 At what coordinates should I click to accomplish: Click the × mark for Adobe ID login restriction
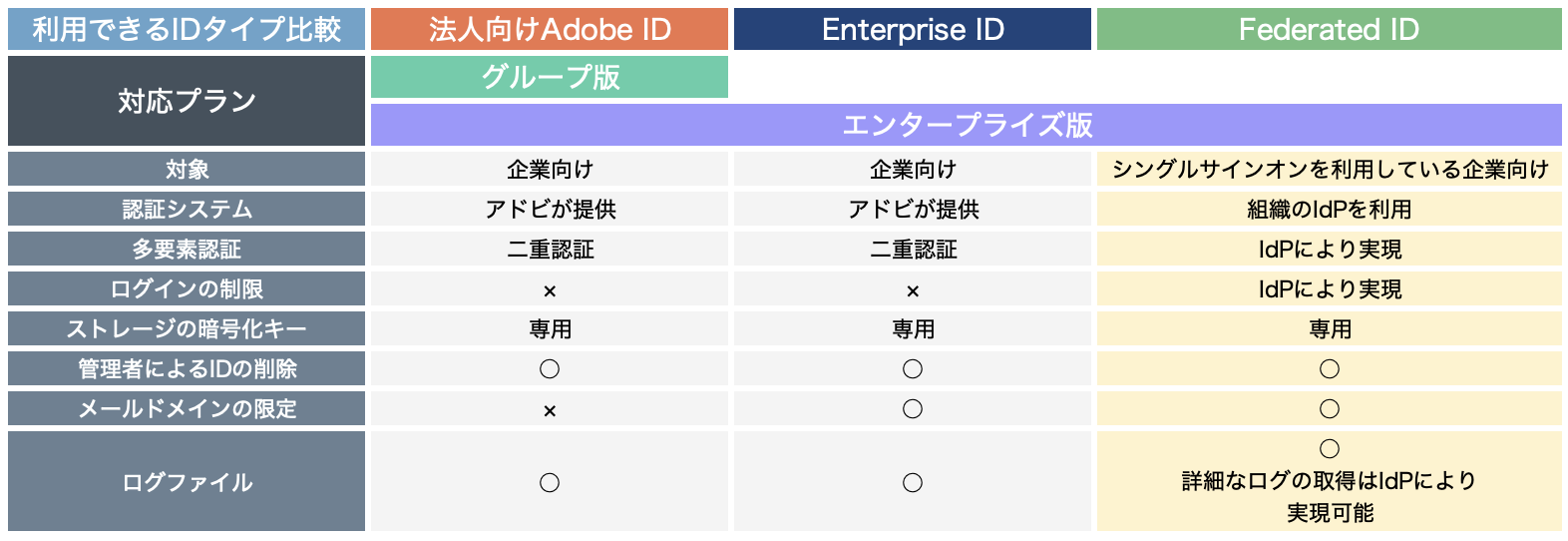(x=550, y=290)
